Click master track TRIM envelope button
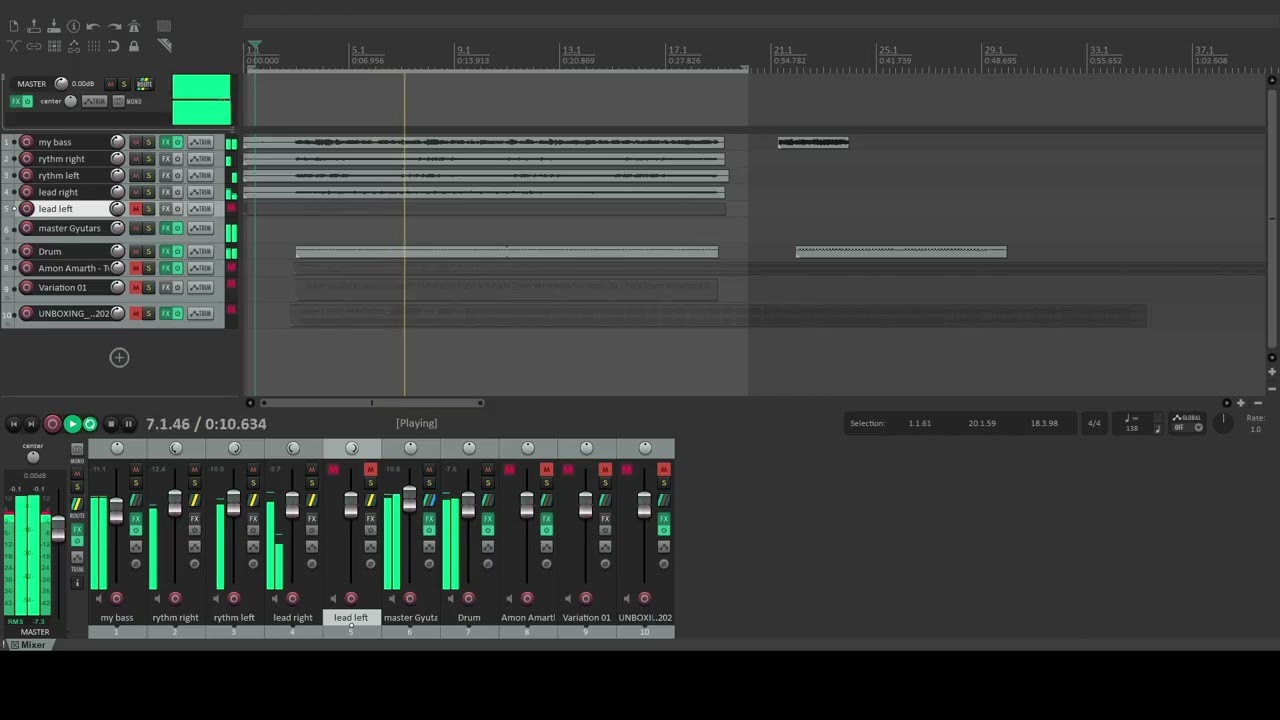The width and height of the screenshot is (1280, 720). 94,101
